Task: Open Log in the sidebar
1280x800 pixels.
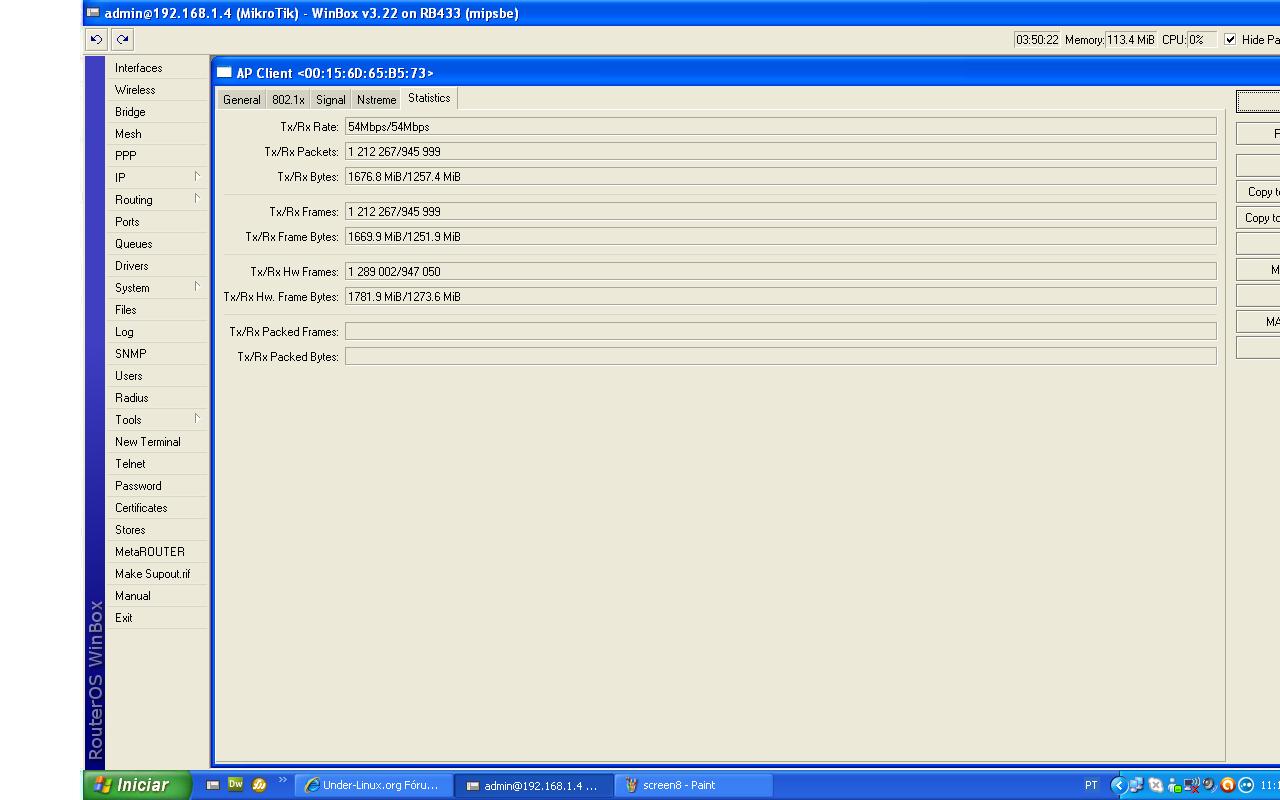Action: coord(124,332)
